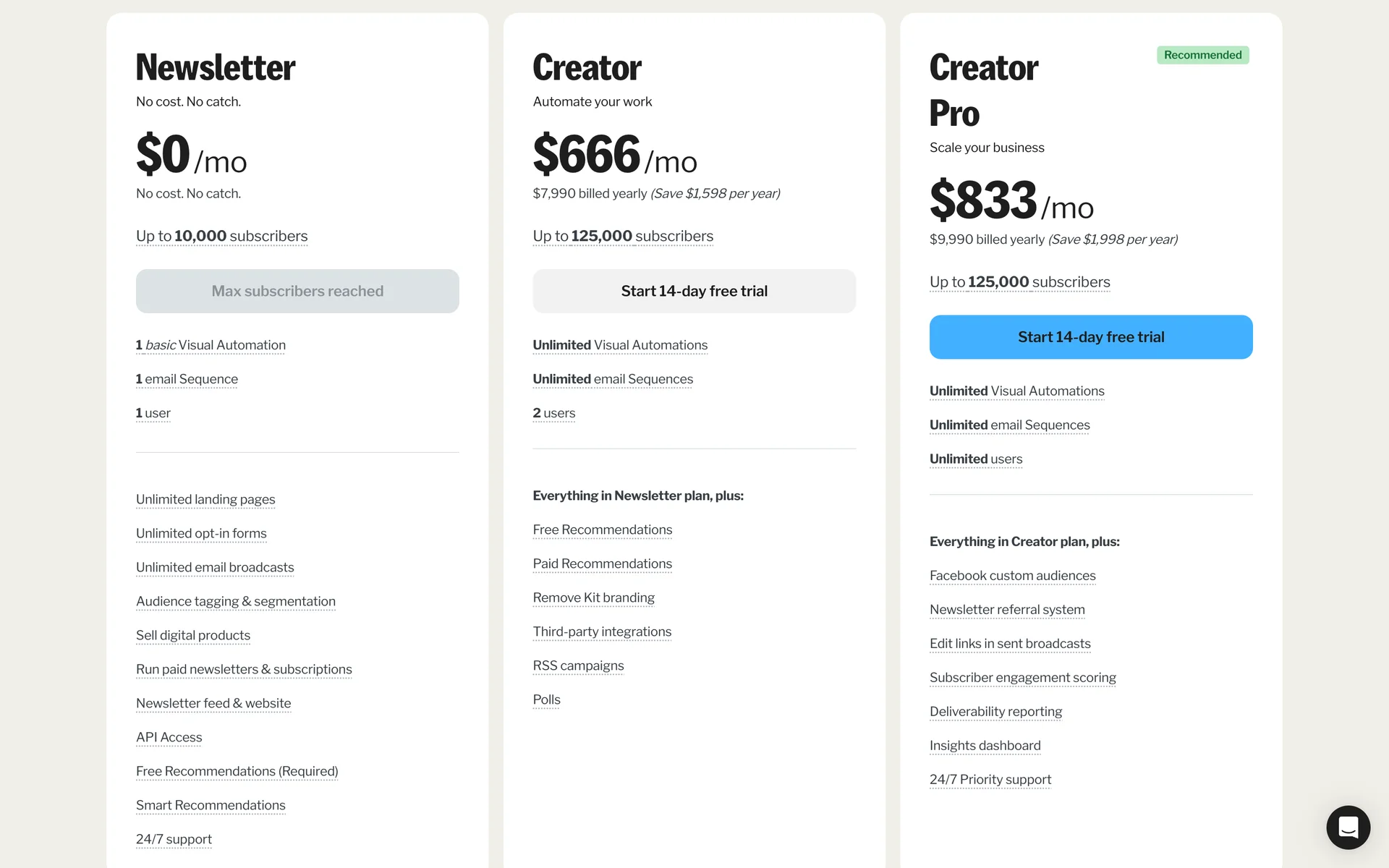Open Newsletter plan's 10,000 subscribers tooltip
Viewport: 1389px width, 868px height.
point(221,236)
